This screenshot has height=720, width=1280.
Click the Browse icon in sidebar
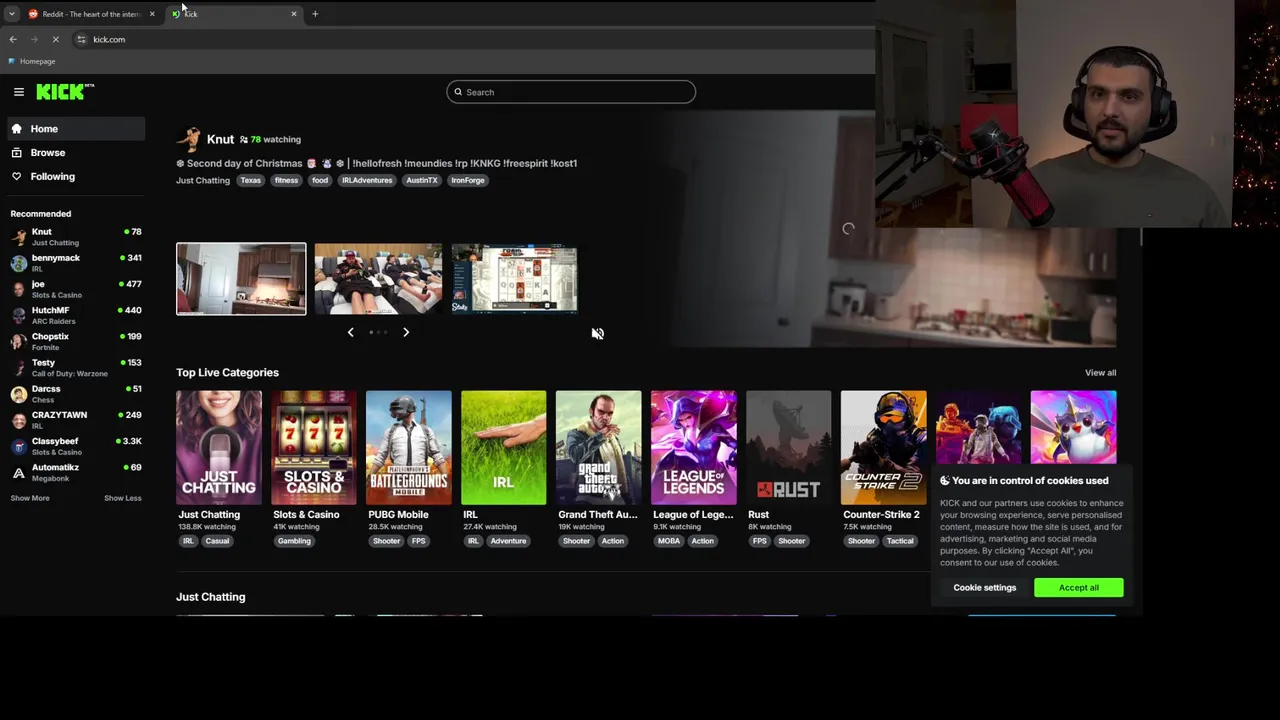[x=16, y=153]
